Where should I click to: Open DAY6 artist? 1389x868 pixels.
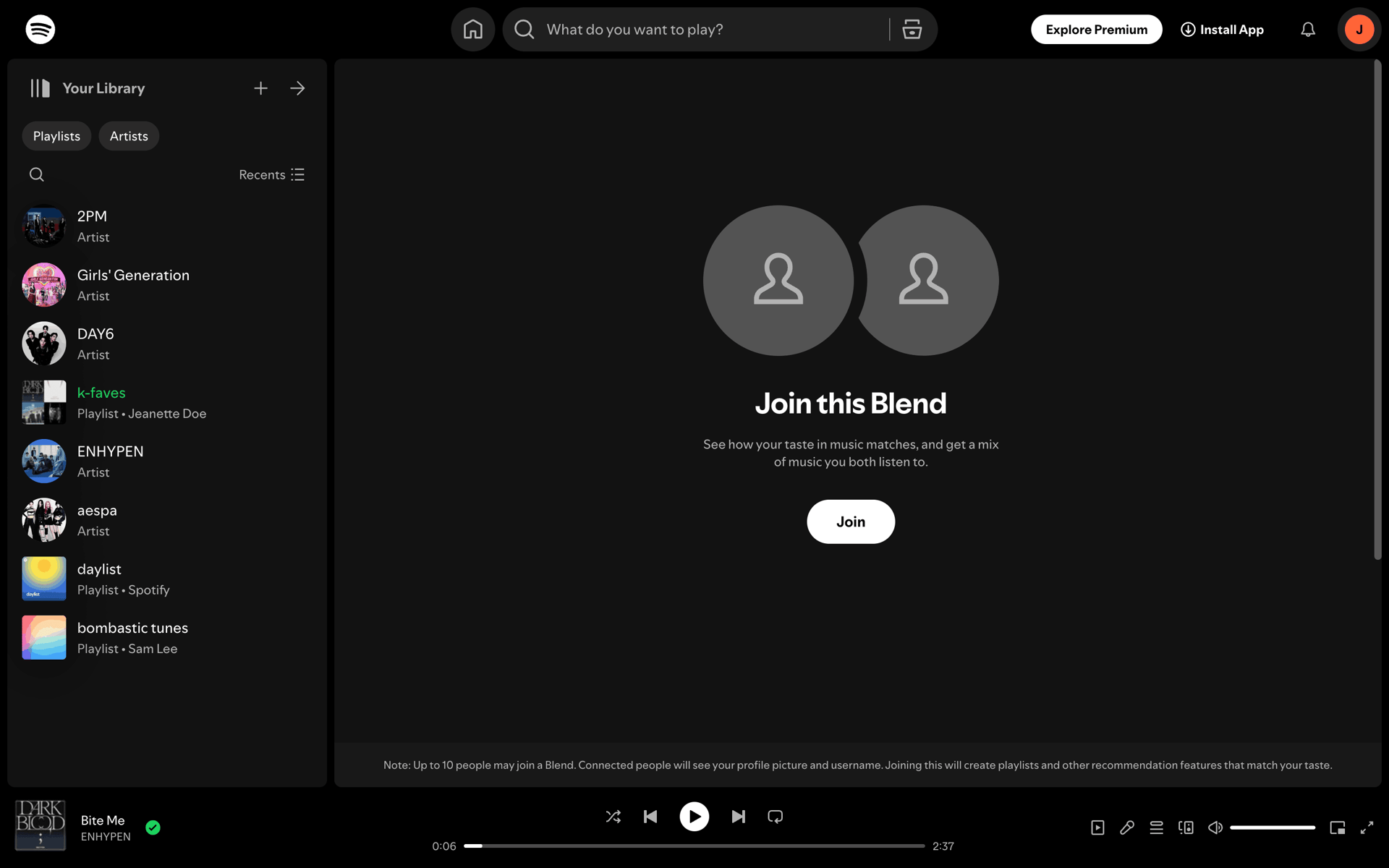166,344
